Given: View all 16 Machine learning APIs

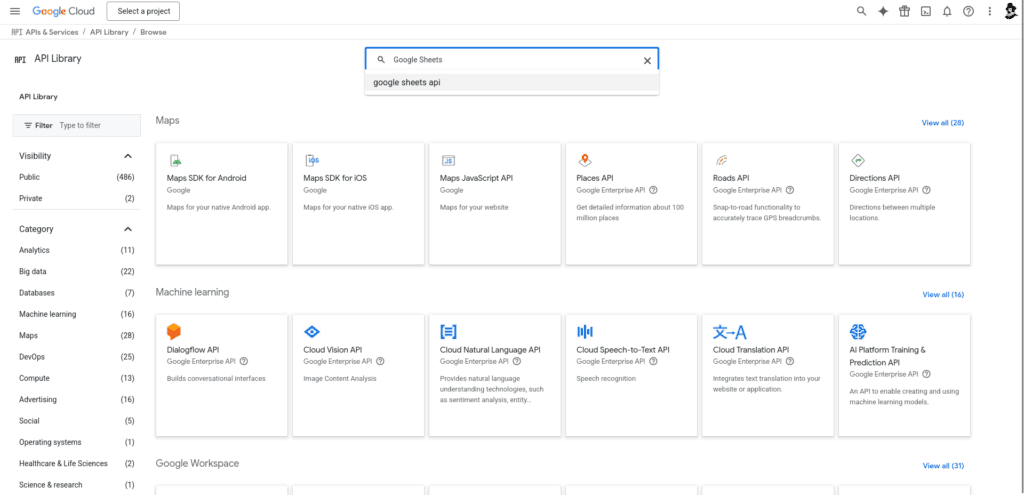Looking at the screenshot, I should tap(943, 295).
